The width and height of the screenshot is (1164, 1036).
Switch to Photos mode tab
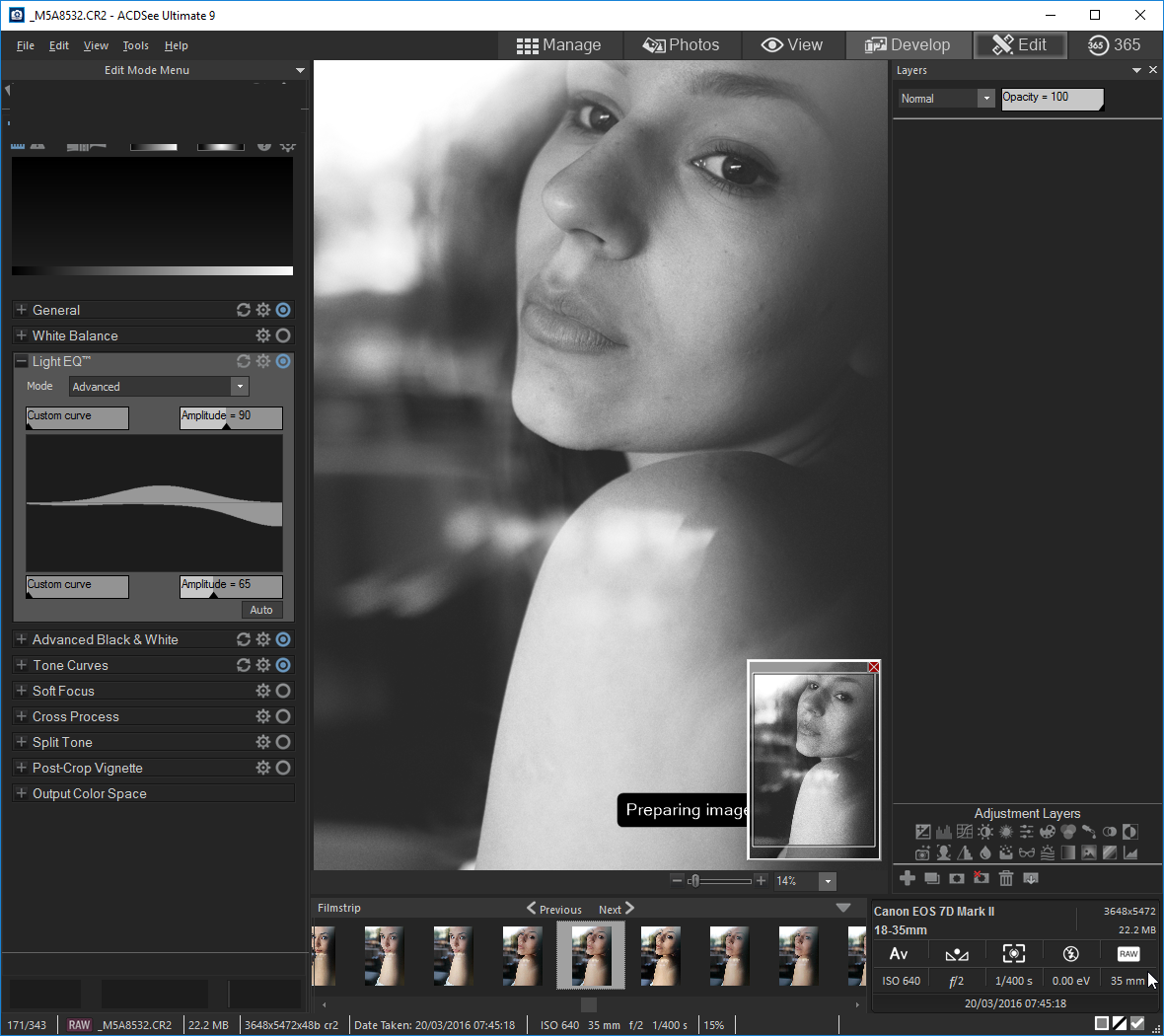681,45
